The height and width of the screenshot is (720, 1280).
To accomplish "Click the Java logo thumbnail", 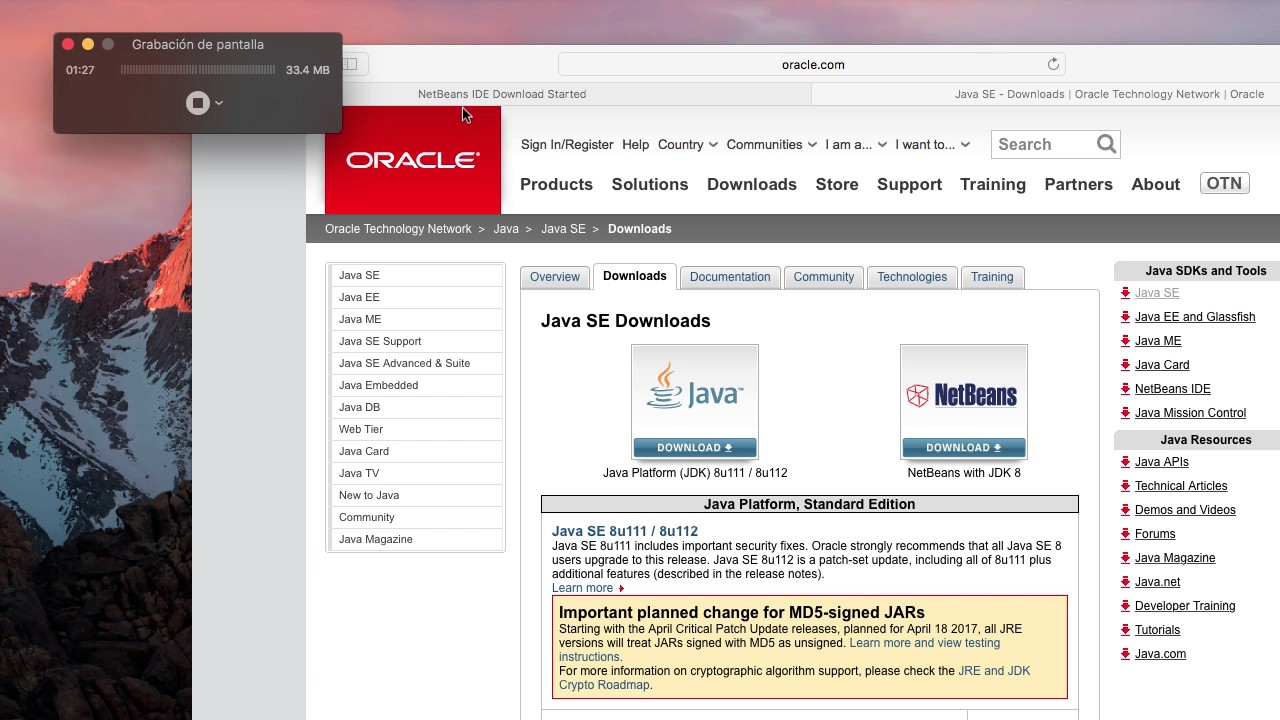I will coord(695,391).
